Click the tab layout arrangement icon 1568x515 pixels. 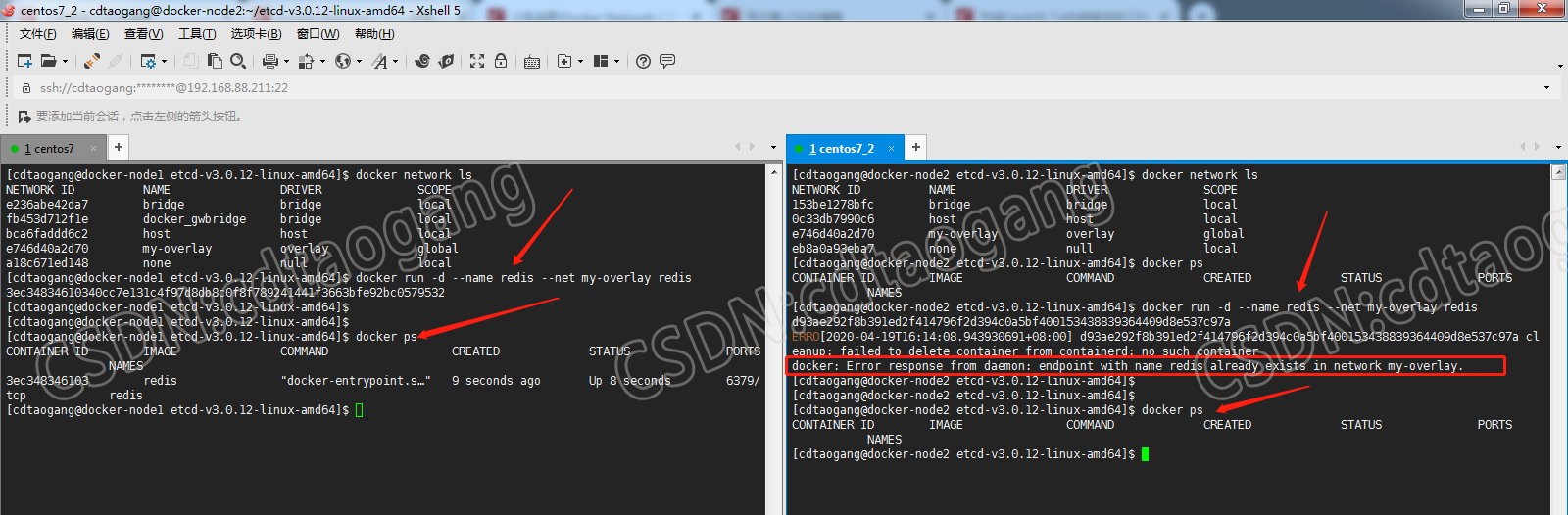pos(601,61)
